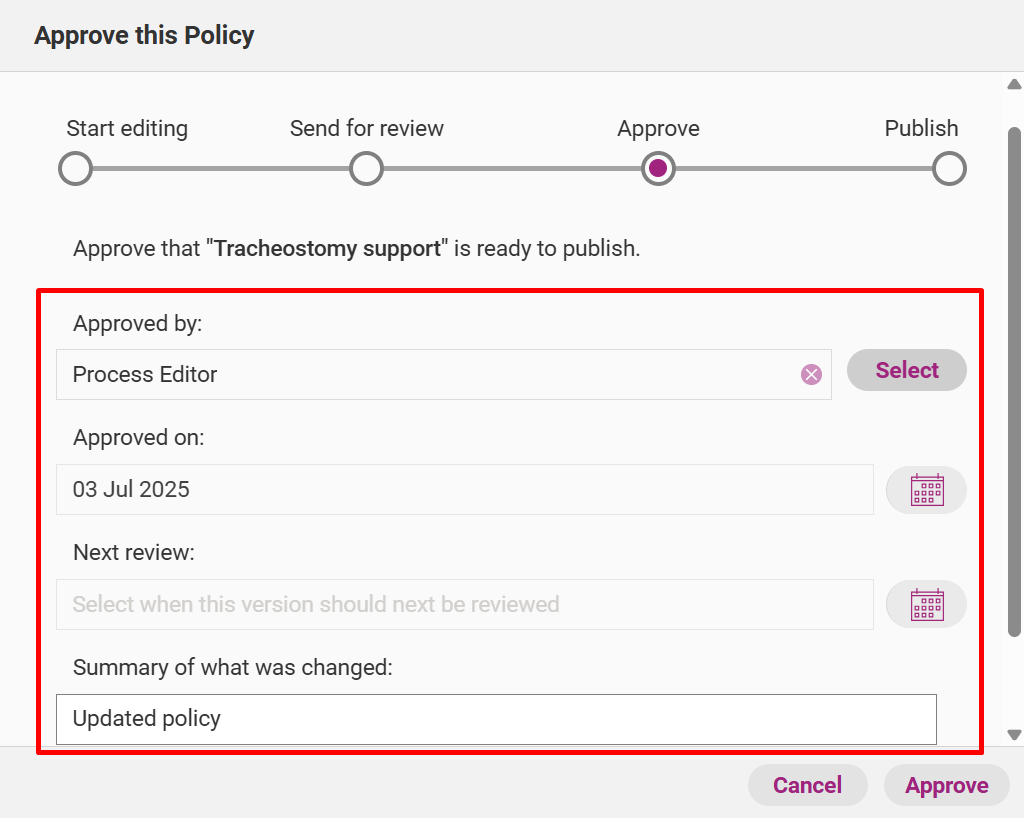Click the Summary of changes text box
The width and height of the screenshot is (1024, 818).
(x=496, y=719)
